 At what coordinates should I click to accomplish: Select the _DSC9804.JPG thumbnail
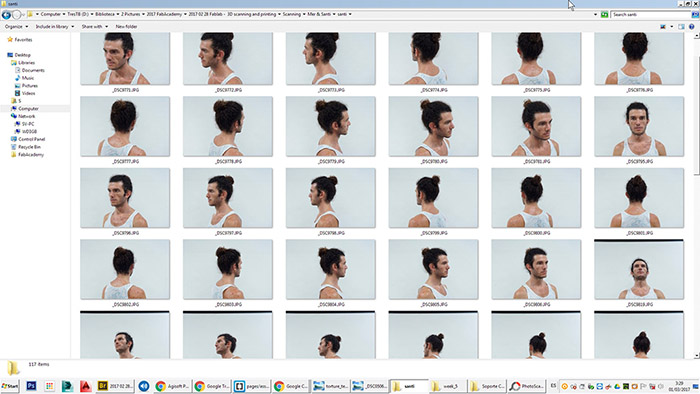[x=331, y=270]
